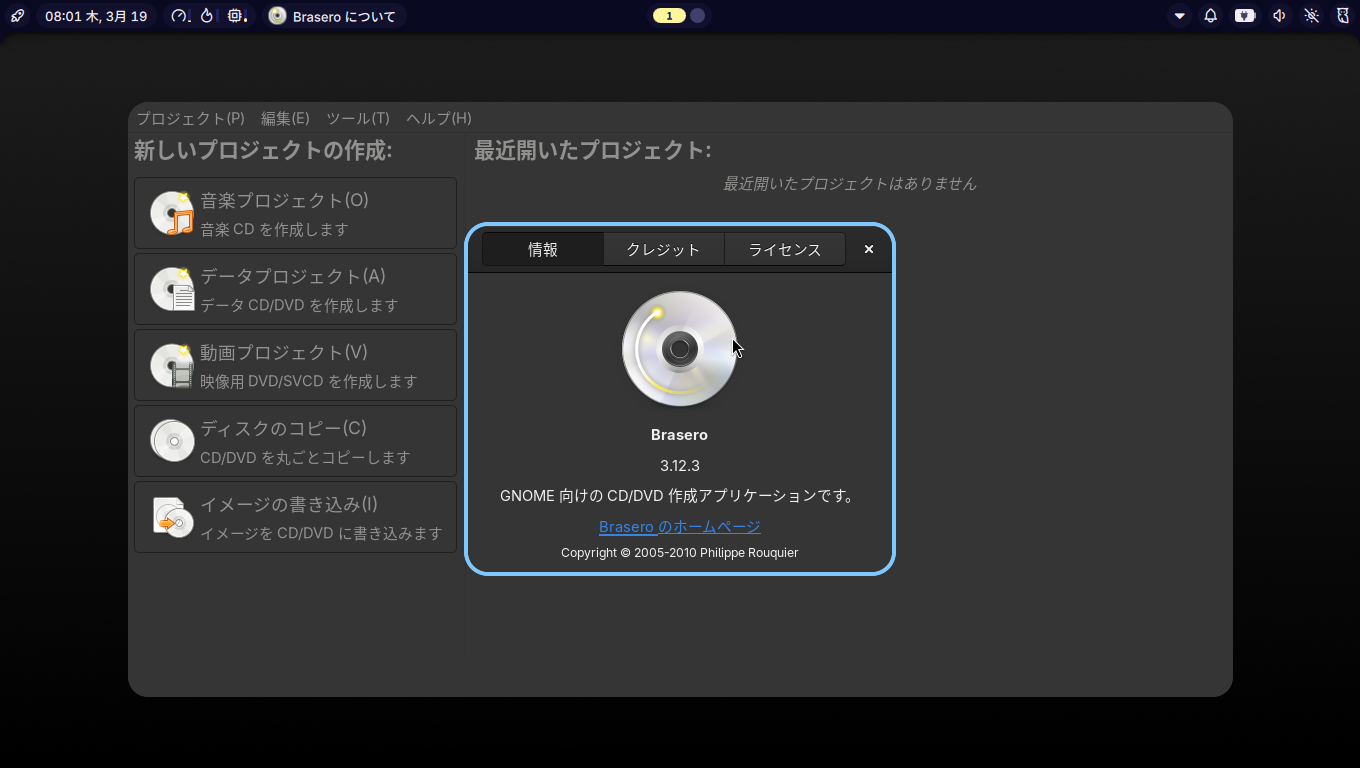The width and height of the screenshot is (1360, 768).
Task: Click the 新しいプロジェクトの作成: heading
Action: click(263, 151)
